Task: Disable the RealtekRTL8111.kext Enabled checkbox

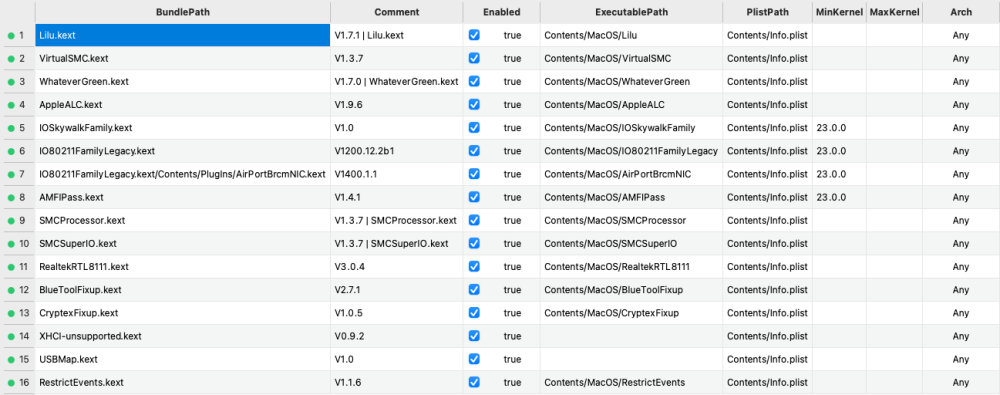Action: coord(474,267)
